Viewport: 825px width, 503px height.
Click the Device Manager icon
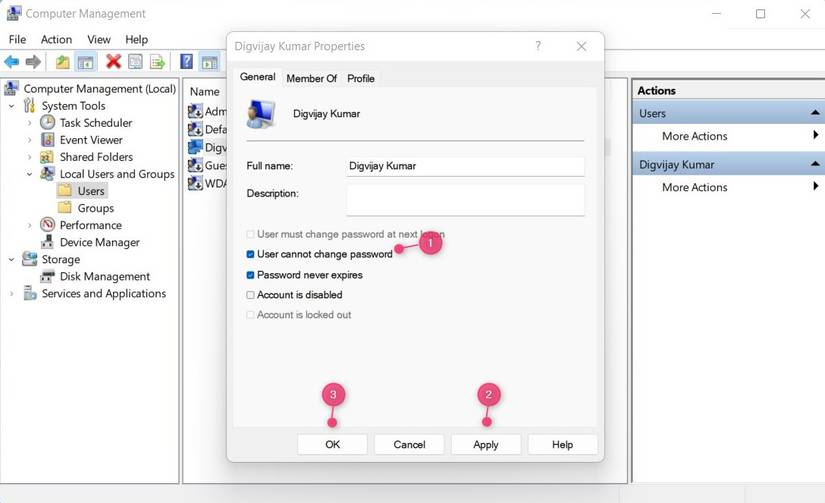47,242
